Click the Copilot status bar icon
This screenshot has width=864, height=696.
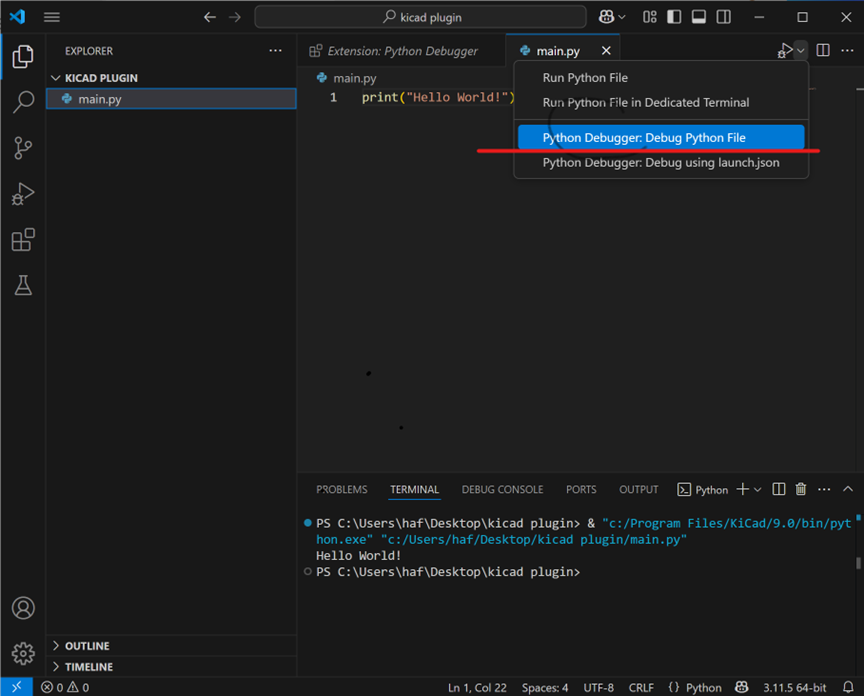(x=742, y=687)
